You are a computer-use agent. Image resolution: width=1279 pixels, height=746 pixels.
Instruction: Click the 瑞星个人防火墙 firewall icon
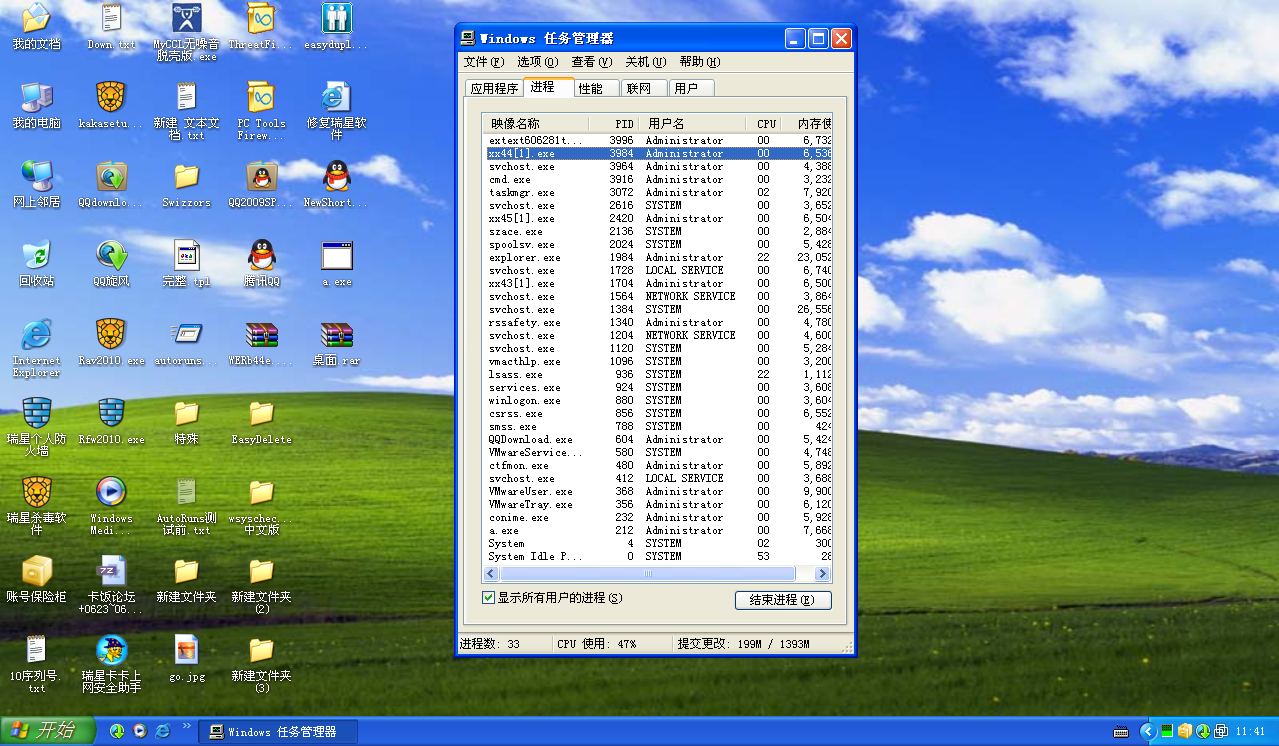coord(36,413)
